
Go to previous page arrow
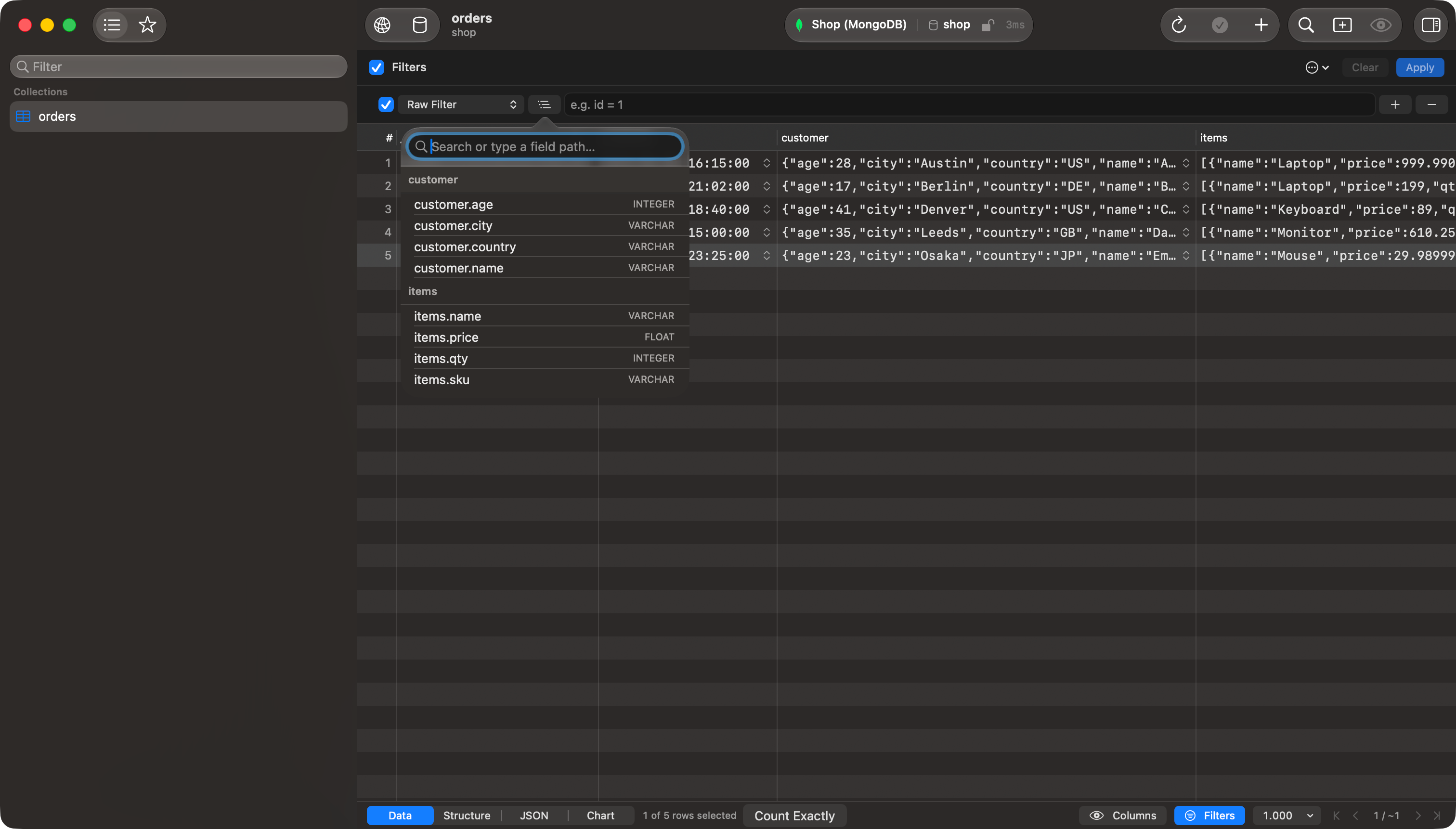1356,816
